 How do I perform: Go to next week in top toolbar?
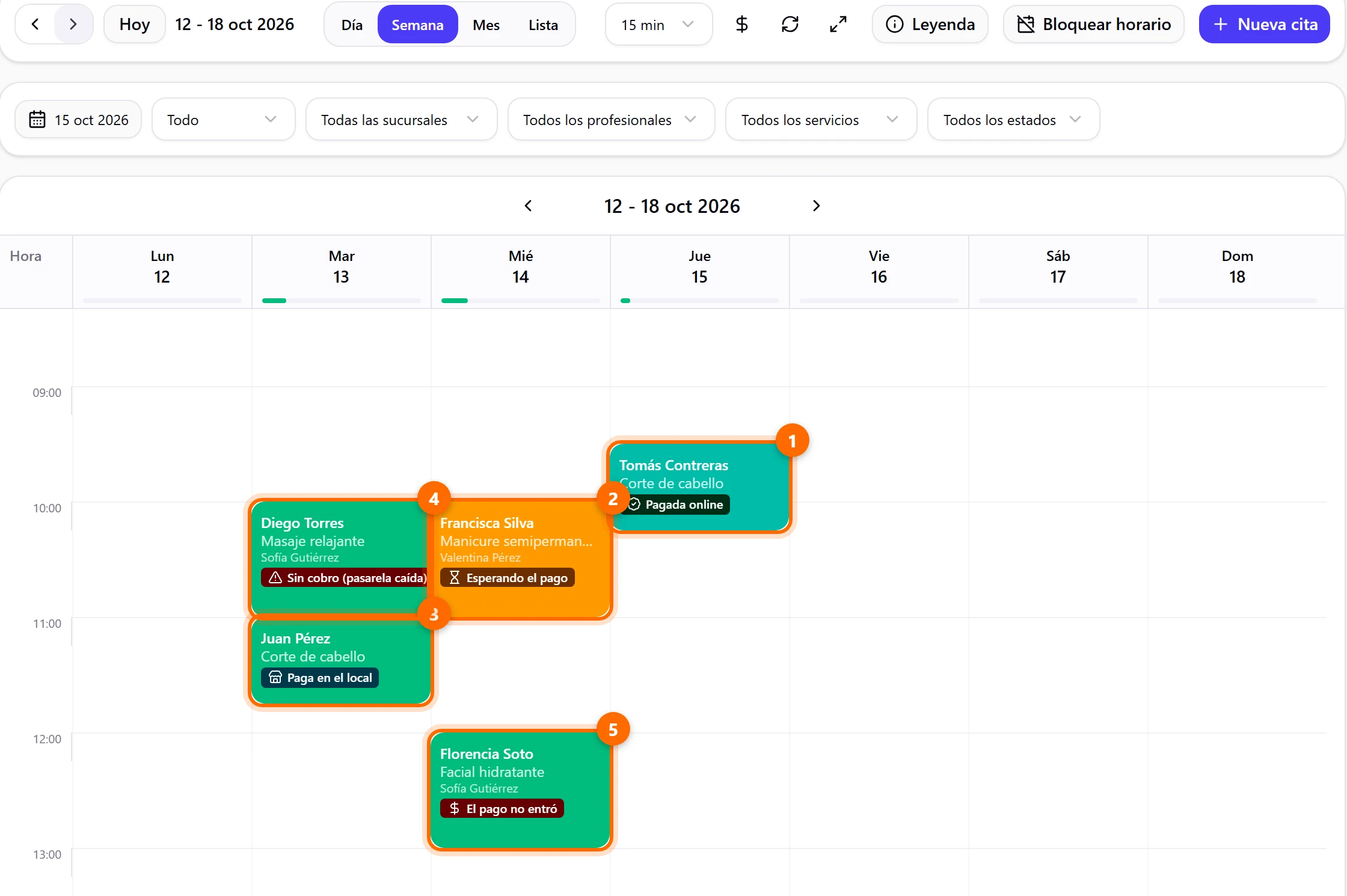tap(73, 24)
